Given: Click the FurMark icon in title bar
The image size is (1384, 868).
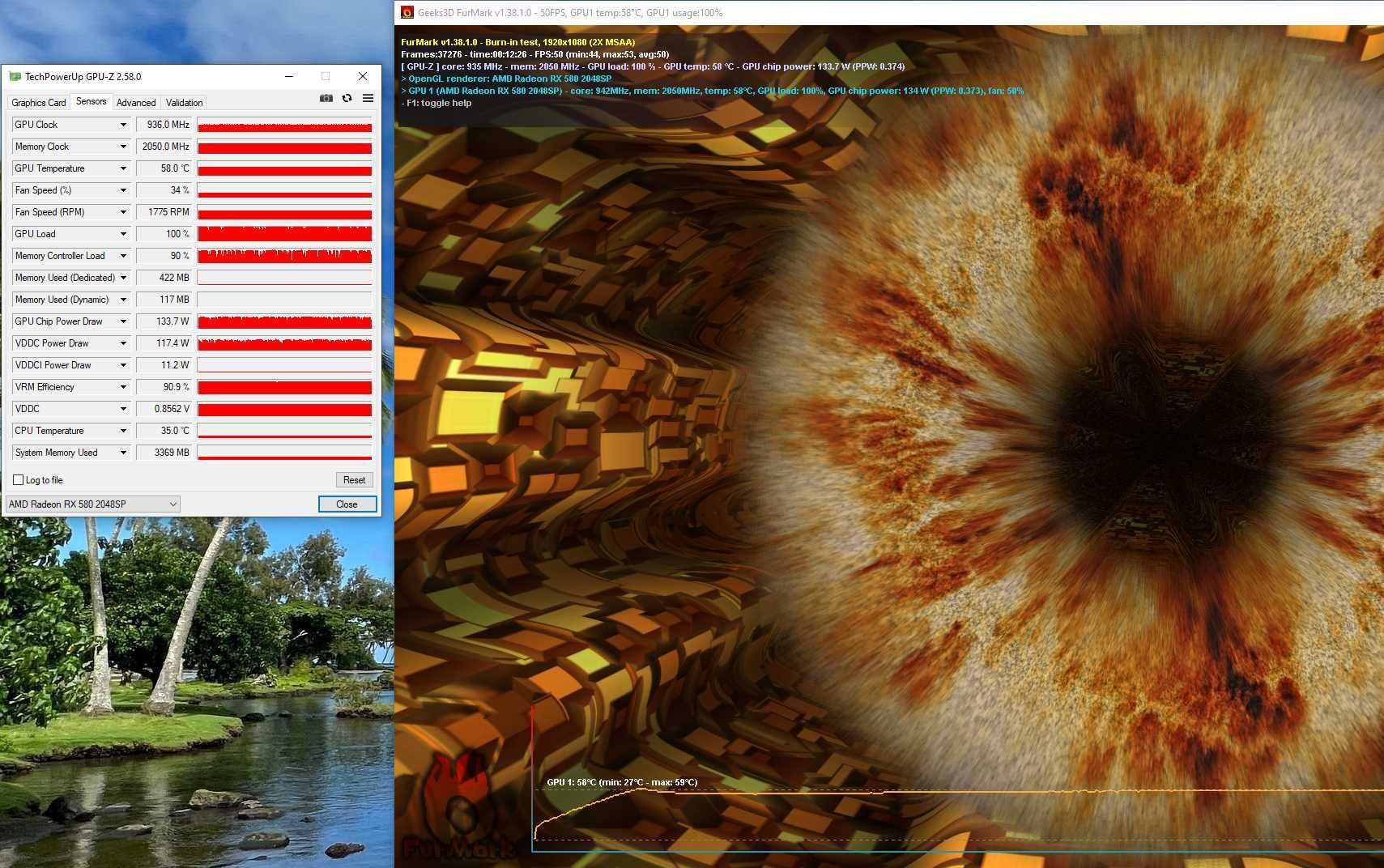Looking at the screenshot, I should tap(407, 12).
